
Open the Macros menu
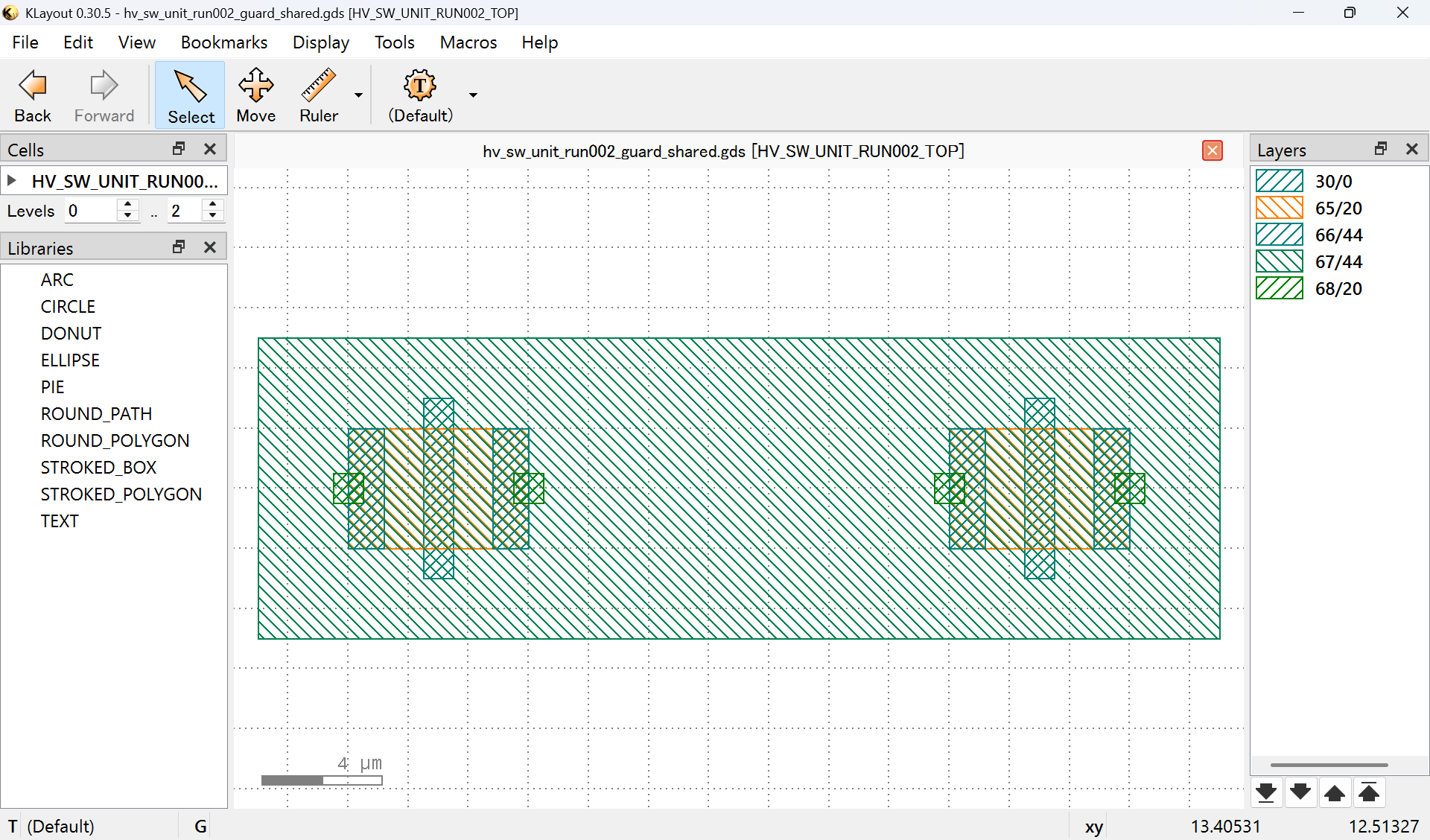[x=468, y=42]
